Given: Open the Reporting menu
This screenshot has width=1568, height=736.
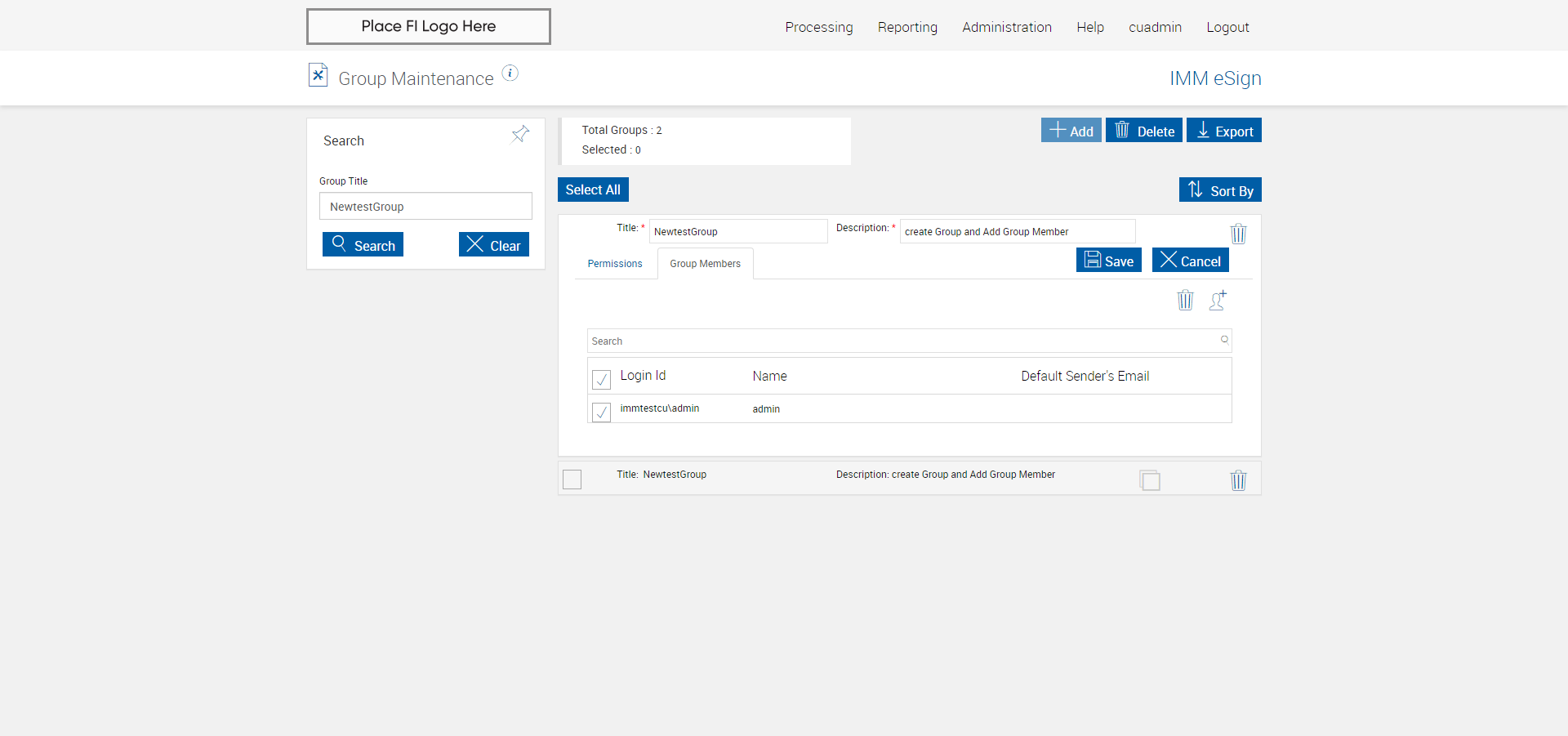Looking at the screenshot, I should [x=907, y=27].
